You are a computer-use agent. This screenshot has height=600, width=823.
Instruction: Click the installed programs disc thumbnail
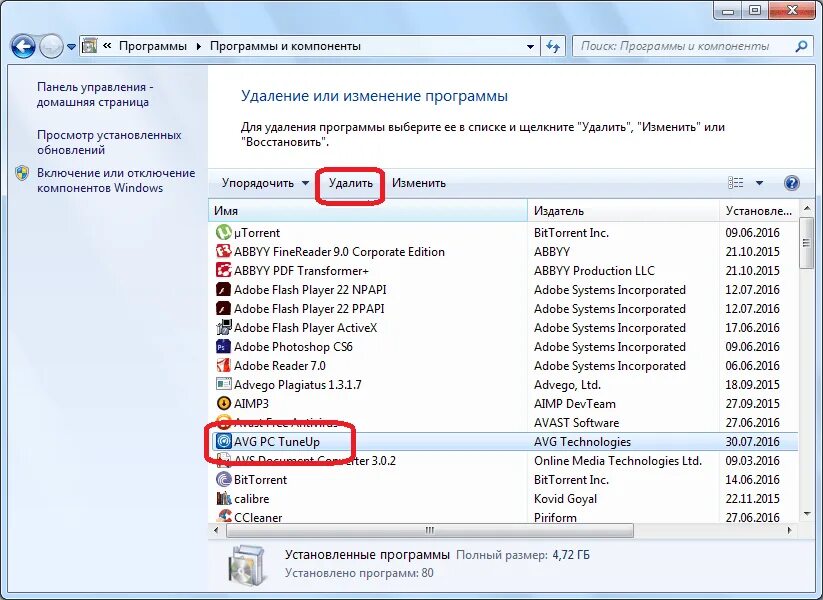coord(246,564)
